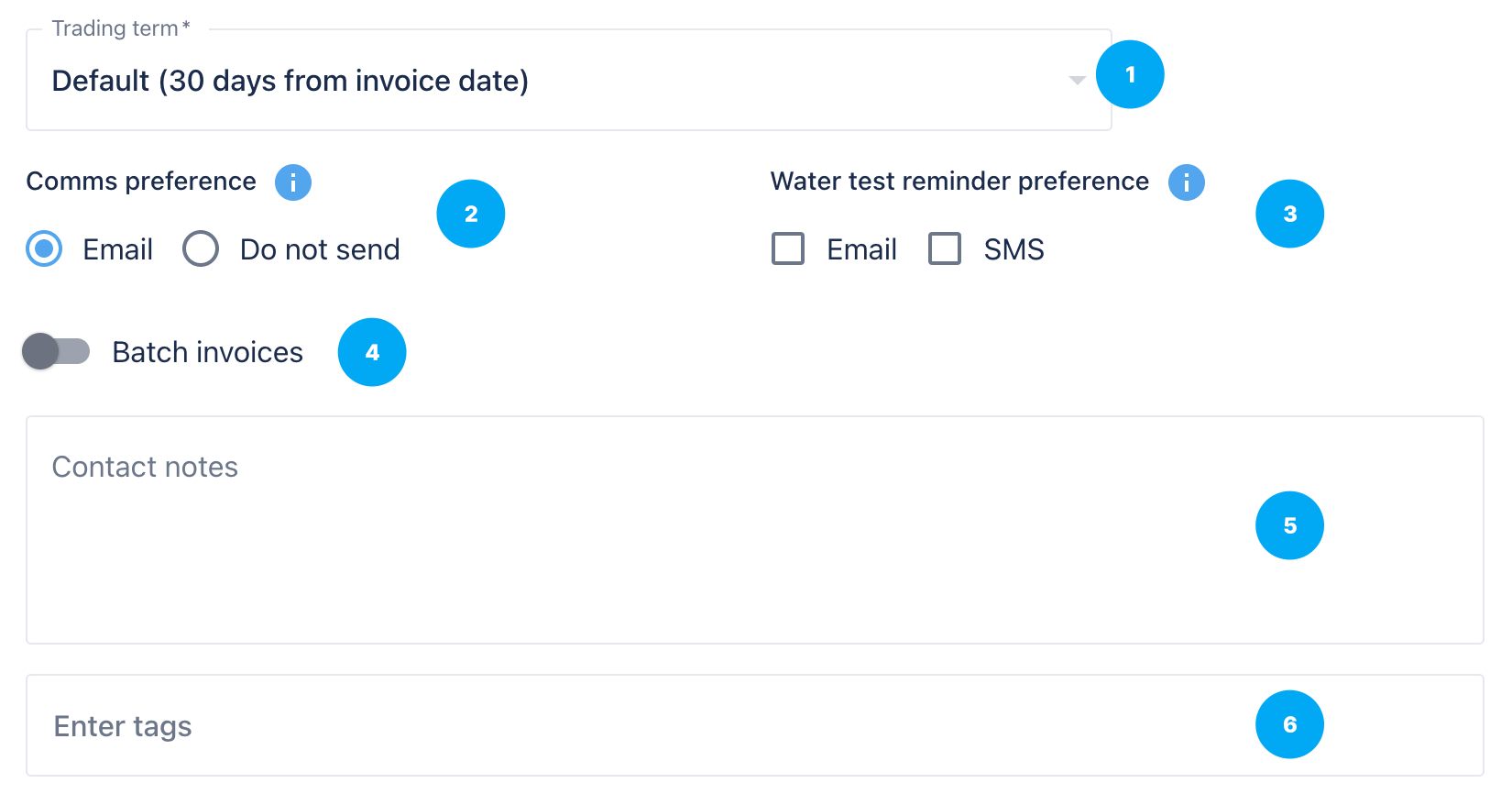The image size is (1512, 805).
Task: Open the Trading term dropdown arrow
Action: point(1078,81)
